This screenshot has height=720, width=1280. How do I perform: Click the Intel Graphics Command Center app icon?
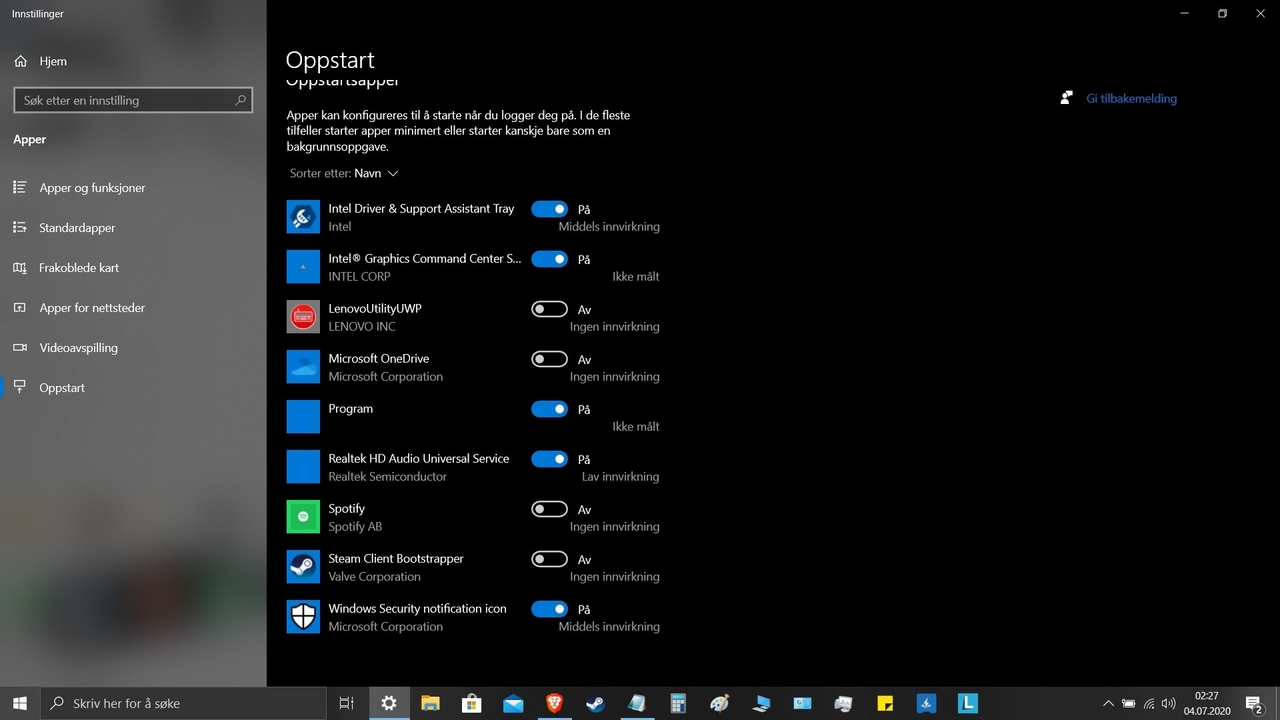(303, 267)
